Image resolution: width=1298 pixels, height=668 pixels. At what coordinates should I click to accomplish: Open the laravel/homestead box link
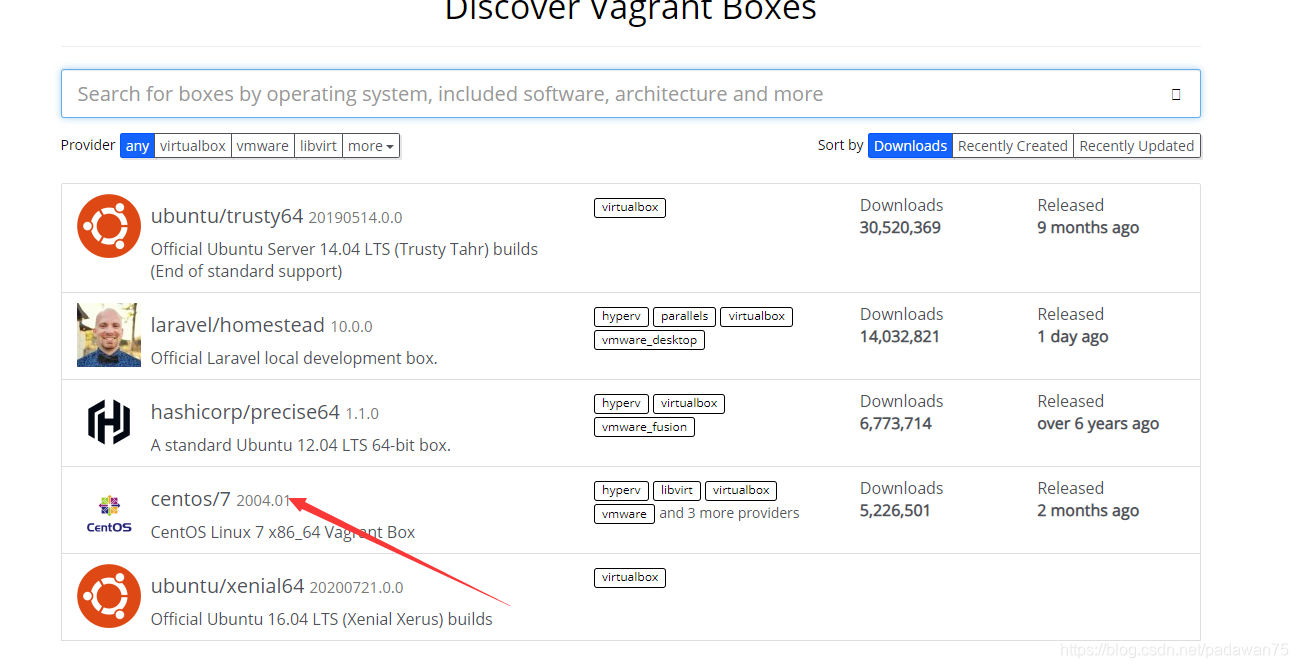point(238,325)
